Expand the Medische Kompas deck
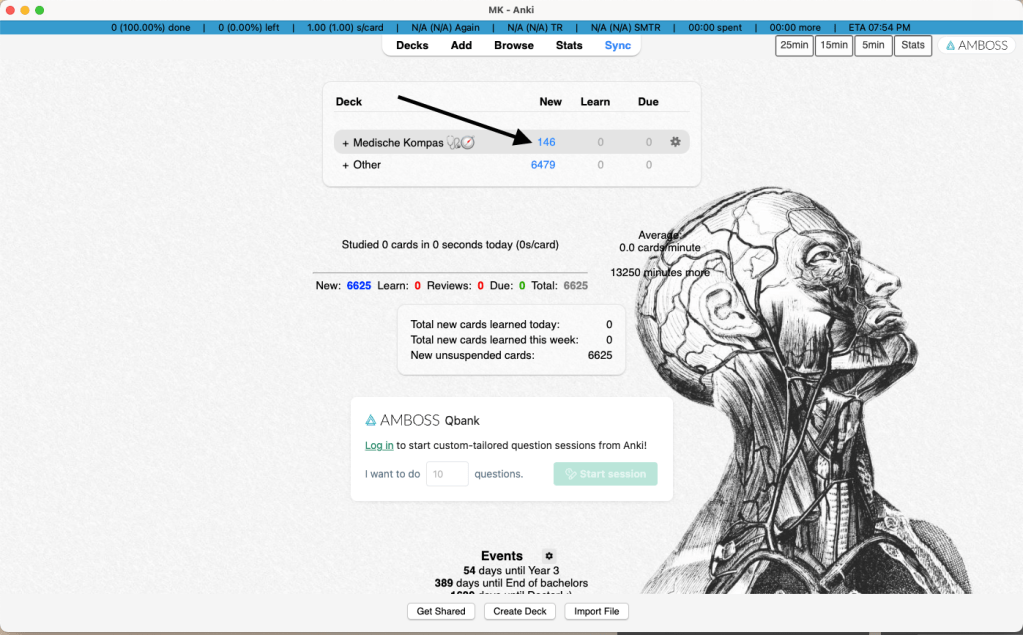Screen dimensions: 1023x635 click(x=346, y=143)
